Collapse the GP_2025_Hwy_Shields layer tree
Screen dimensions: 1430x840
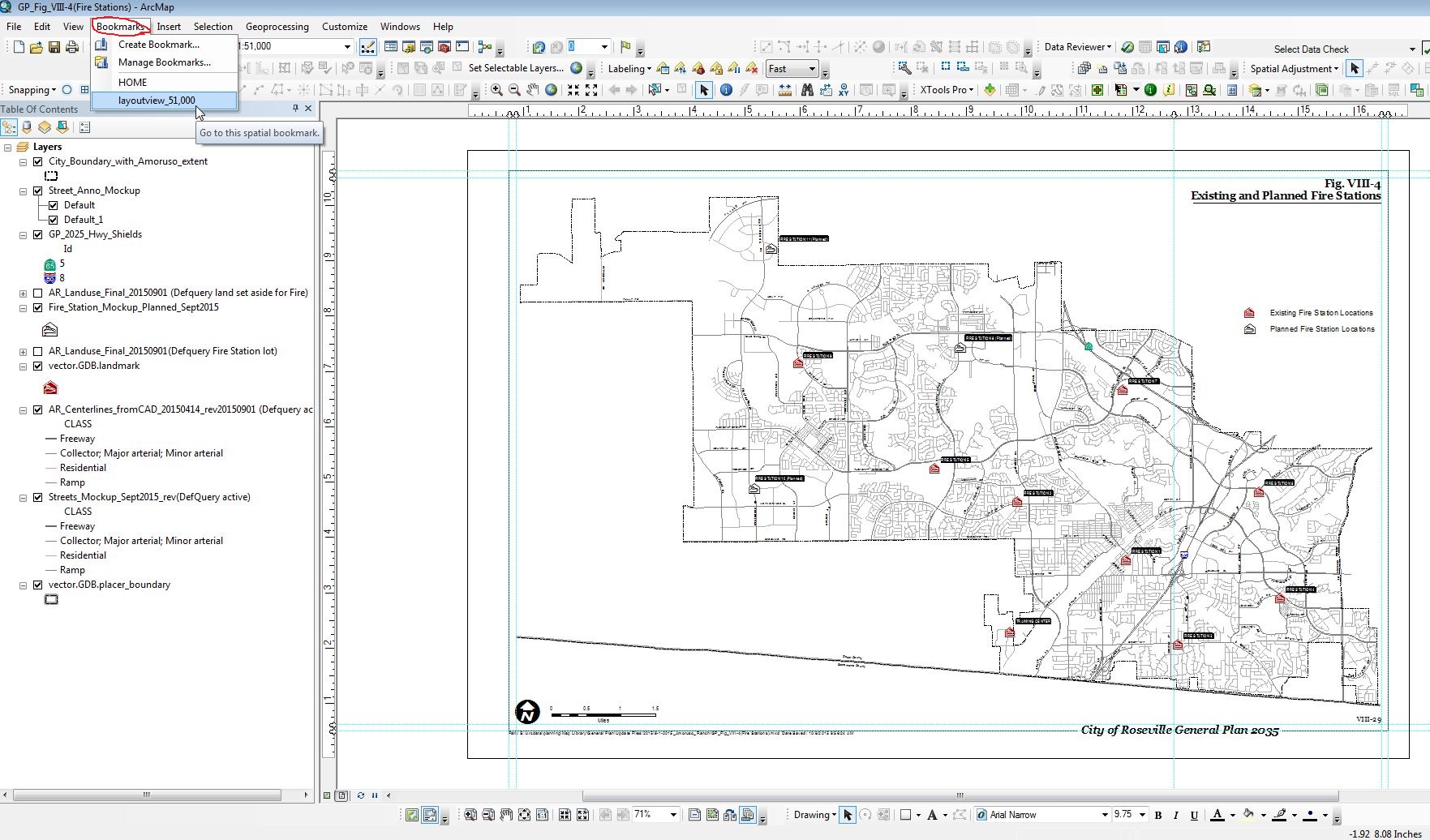point(24,235)
